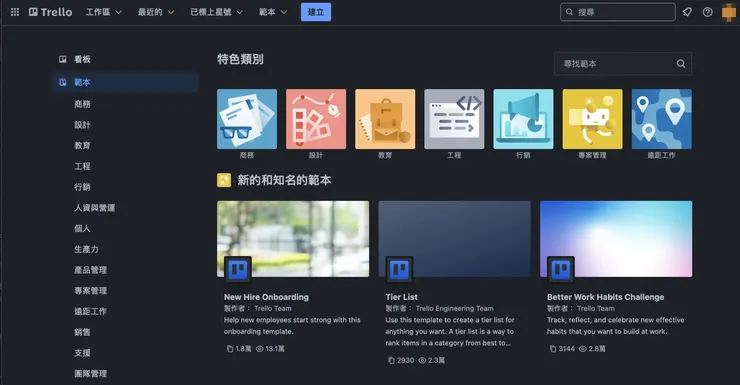The width and height of the screenshot is (740, 385).
Task: Click the 建立 create button
Action: (316, 12)
